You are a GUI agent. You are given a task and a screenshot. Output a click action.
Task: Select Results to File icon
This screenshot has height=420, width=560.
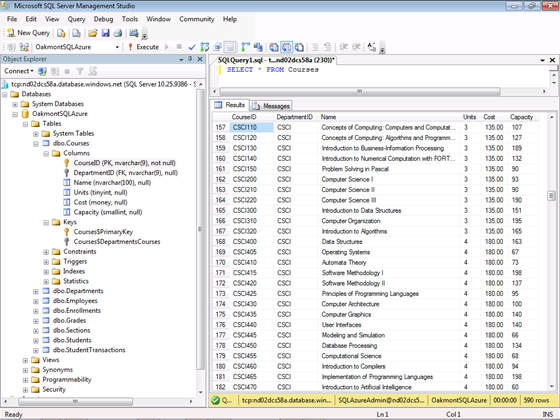coord(300,47)
